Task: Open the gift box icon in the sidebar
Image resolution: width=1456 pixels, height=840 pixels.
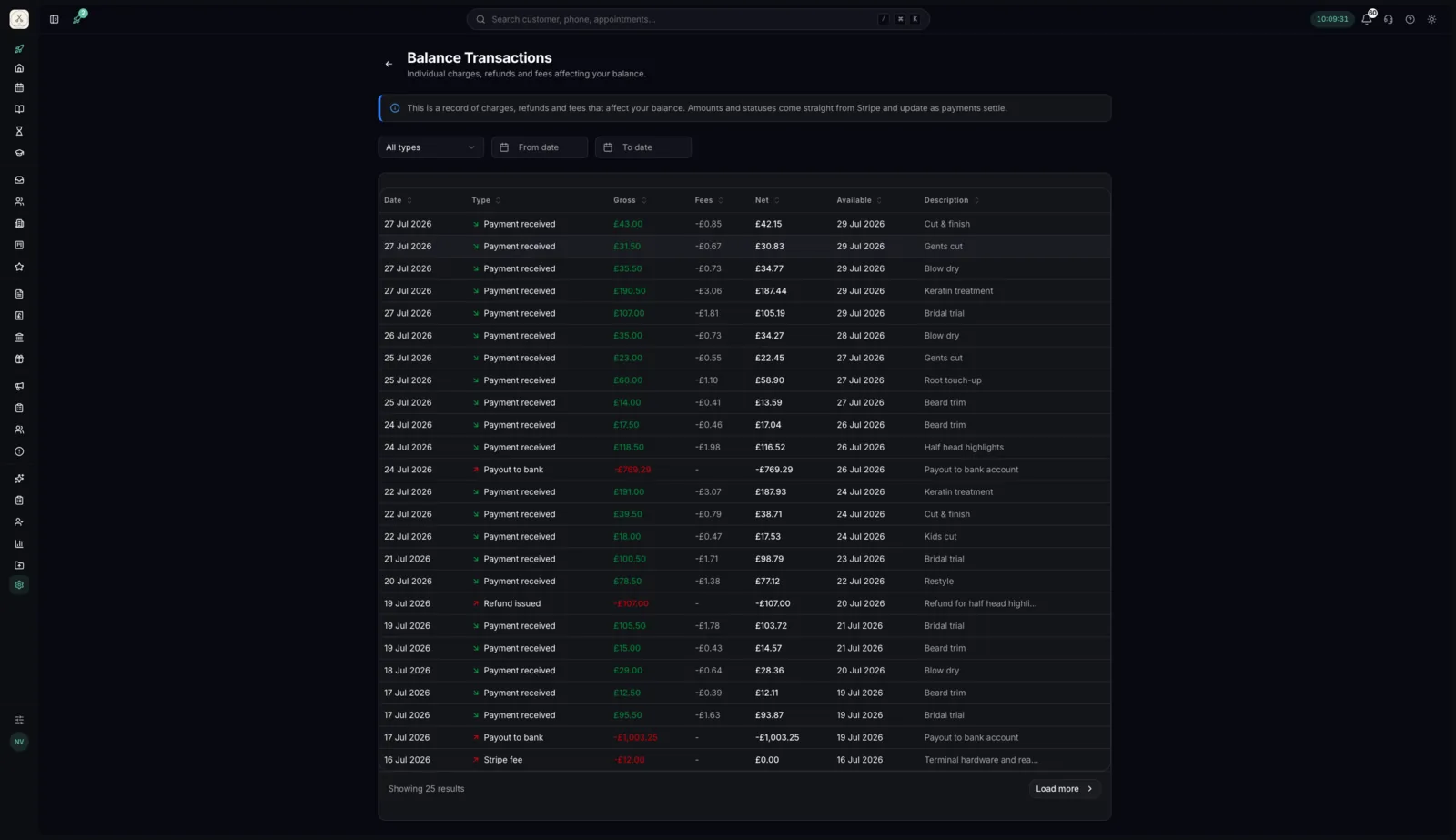Action: [x=19, y=359]
